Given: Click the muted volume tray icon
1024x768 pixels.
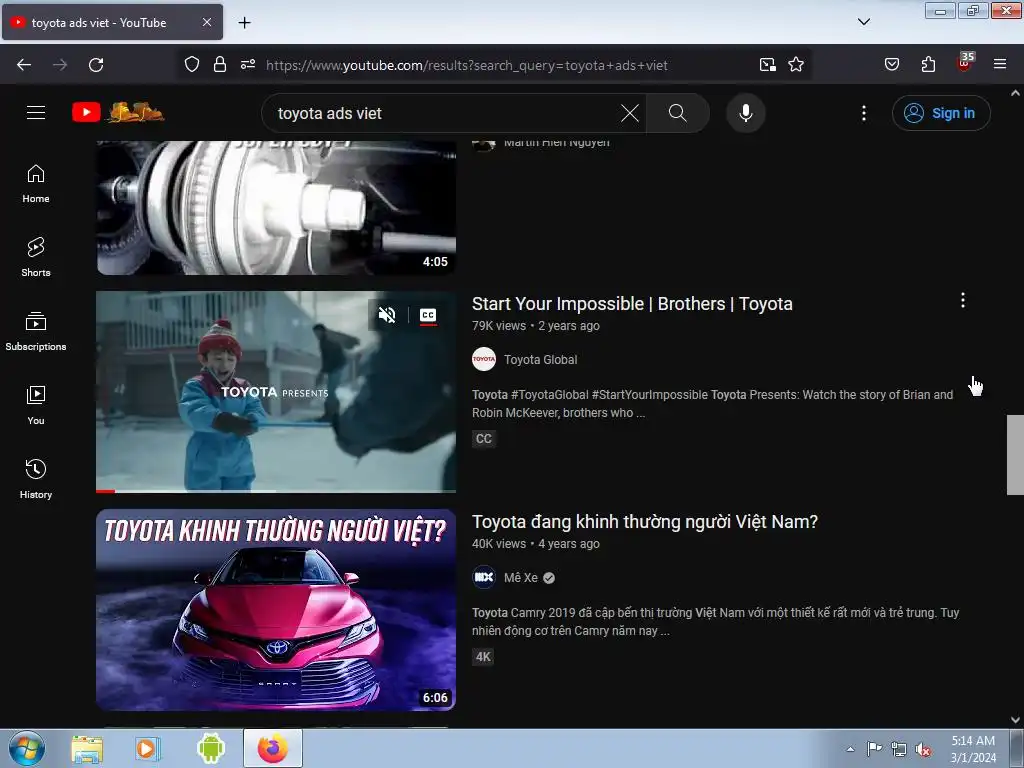Looking at the screenshot, I should [922, 749].
